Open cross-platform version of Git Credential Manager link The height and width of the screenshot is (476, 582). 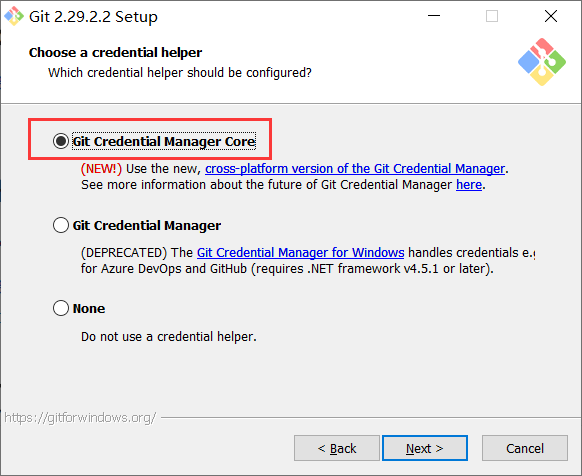[x=355, y=169]
